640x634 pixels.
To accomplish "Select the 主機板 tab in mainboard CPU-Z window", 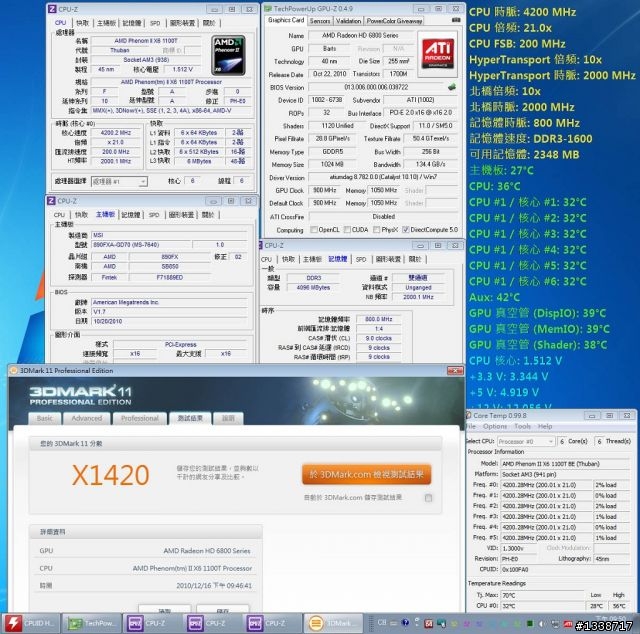I will [x=105, y=215].
